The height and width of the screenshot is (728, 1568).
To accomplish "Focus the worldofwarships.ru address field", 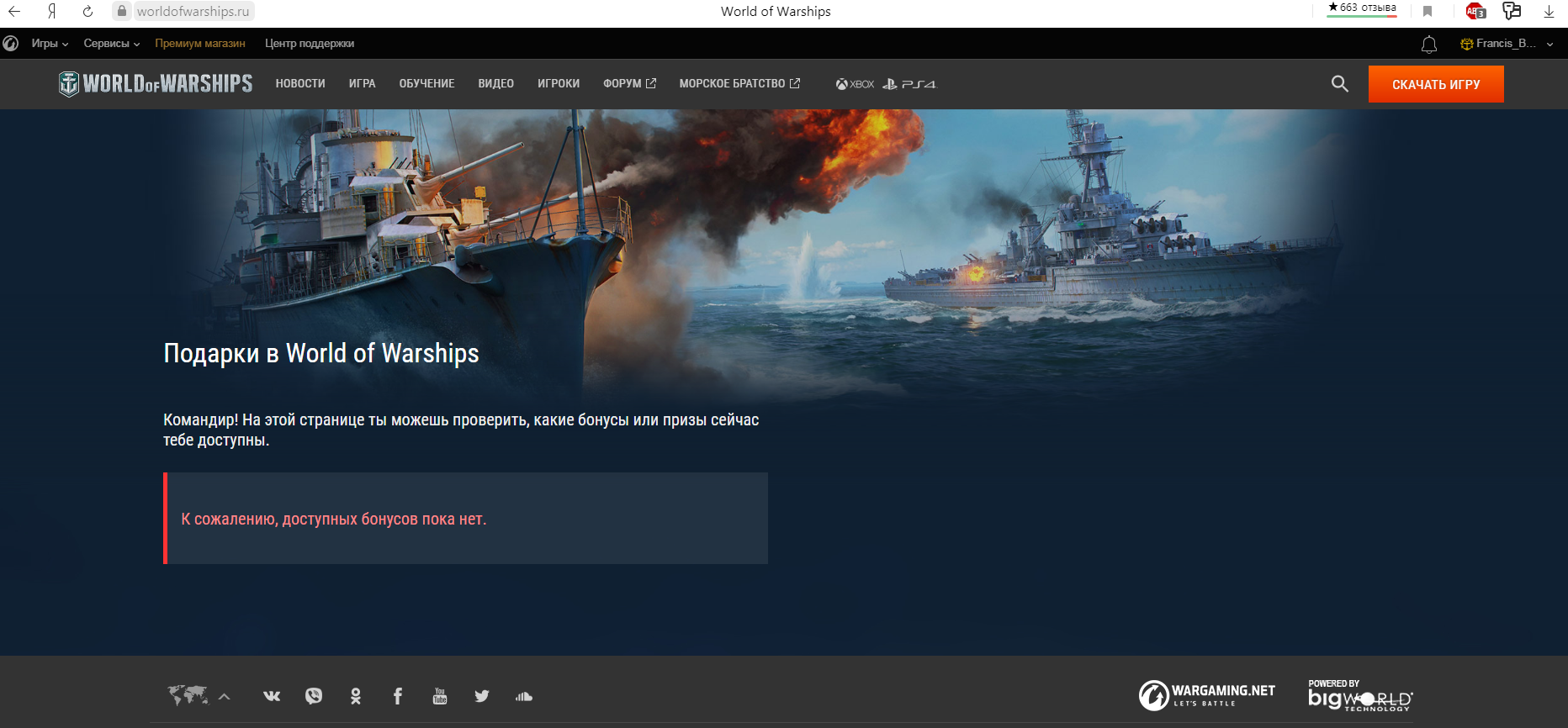I will [x=193, y=11].
